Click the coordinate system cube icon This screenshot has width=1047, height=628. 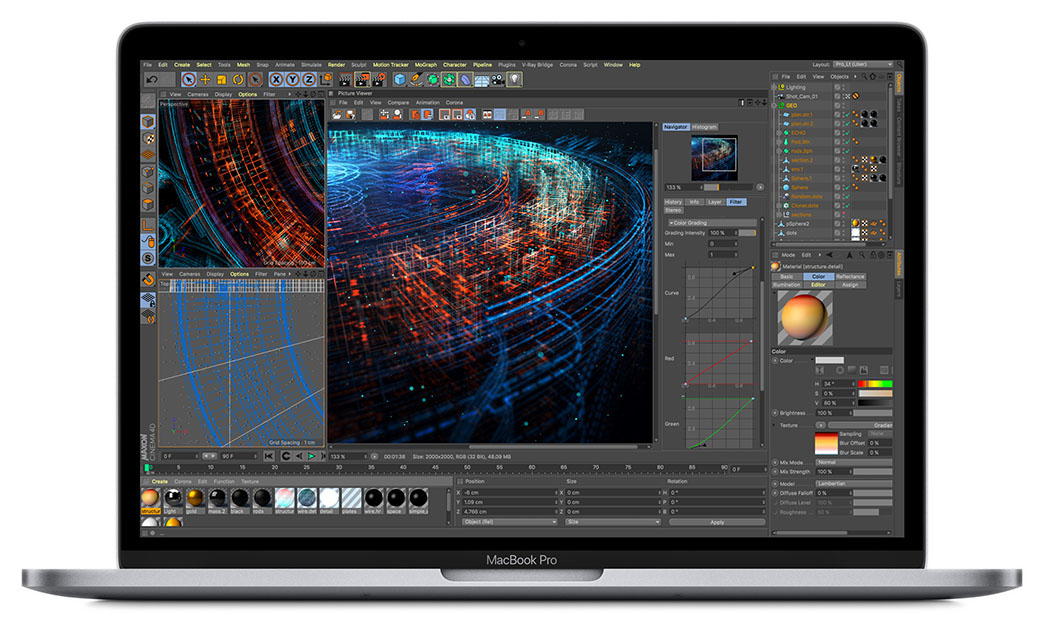coord(326,79)
